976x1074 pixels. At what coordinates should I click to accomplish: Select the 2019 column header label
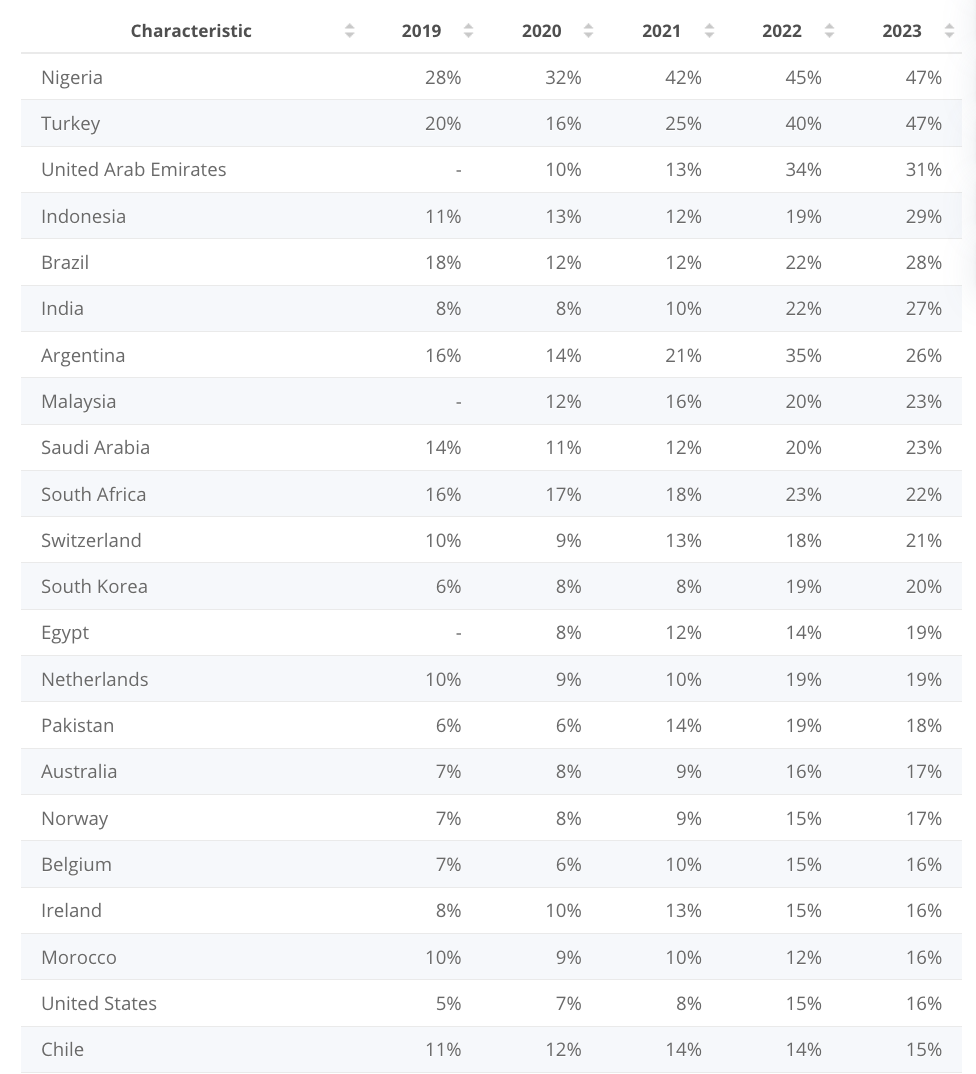(421, 31)
